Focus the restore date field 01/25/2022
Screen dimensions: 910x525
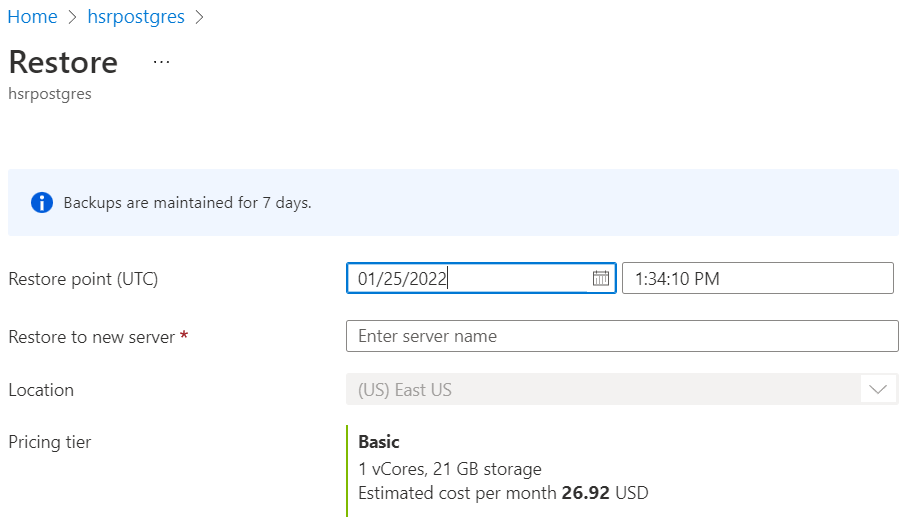(x=481, y=278)
